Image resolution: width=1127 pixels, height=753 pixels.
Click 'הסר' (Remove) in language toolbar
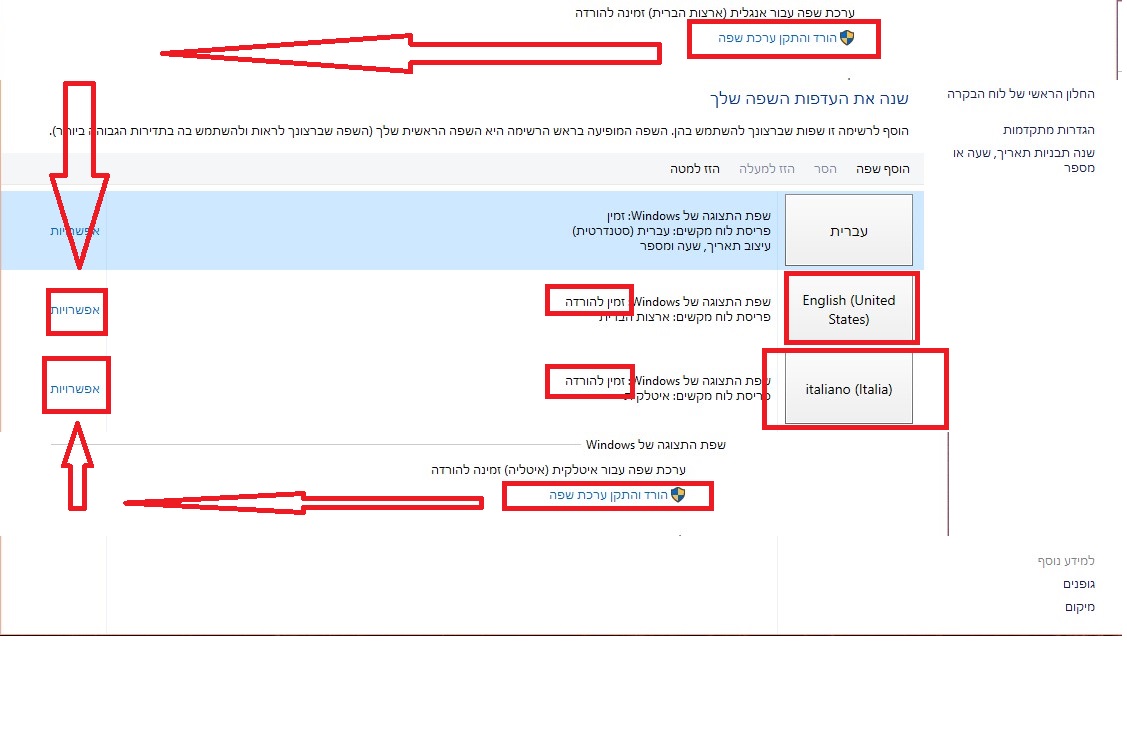coord(825,169)
